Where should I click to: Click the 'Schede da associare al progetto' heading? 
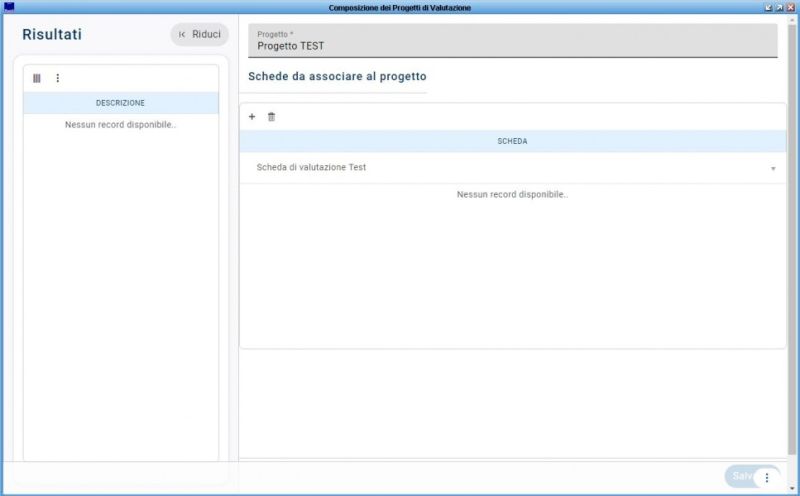pos(337,77)
